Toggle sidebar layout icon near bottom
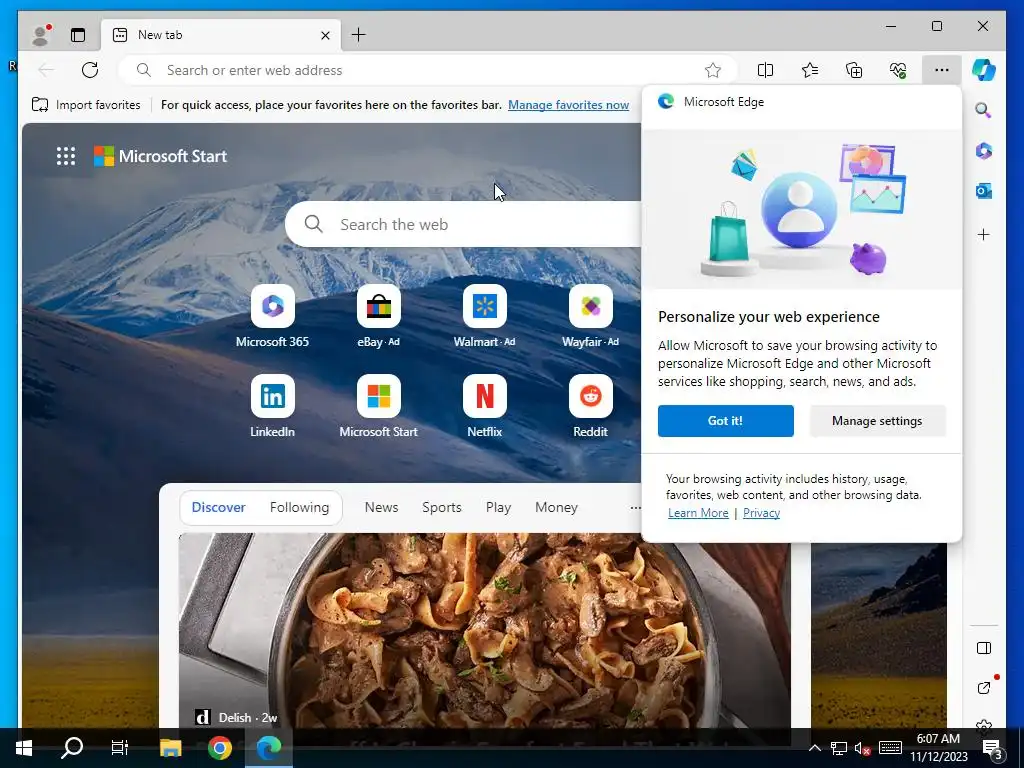This screenshot has height=768, width=1024. 984,648
